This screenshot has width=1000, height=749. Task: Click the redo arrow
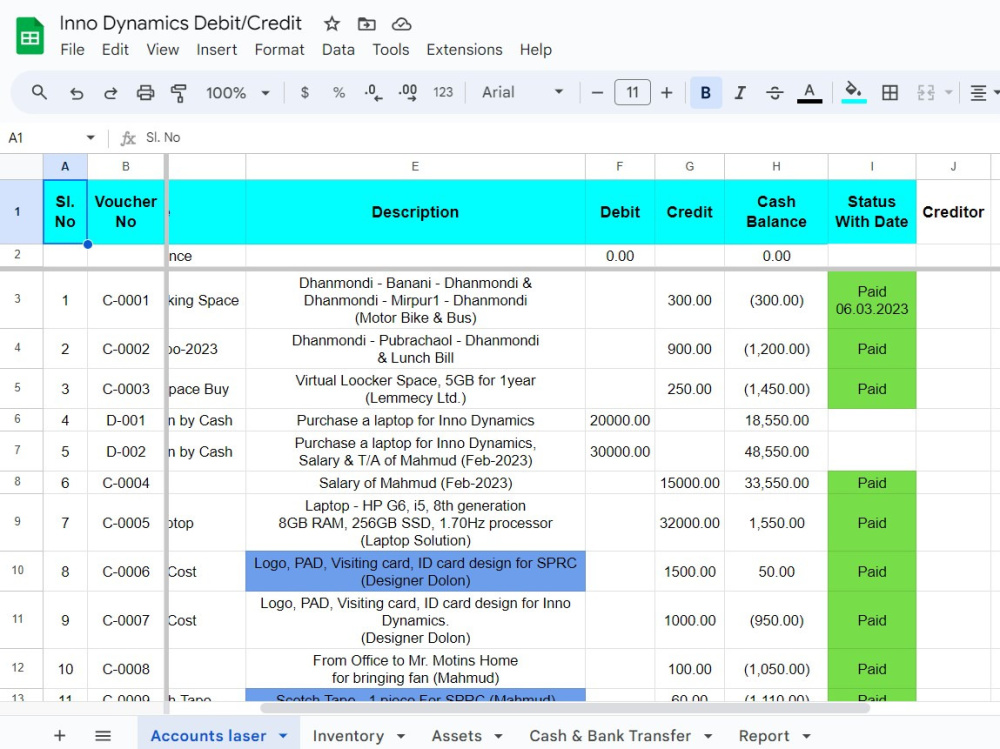click(110, 93)
